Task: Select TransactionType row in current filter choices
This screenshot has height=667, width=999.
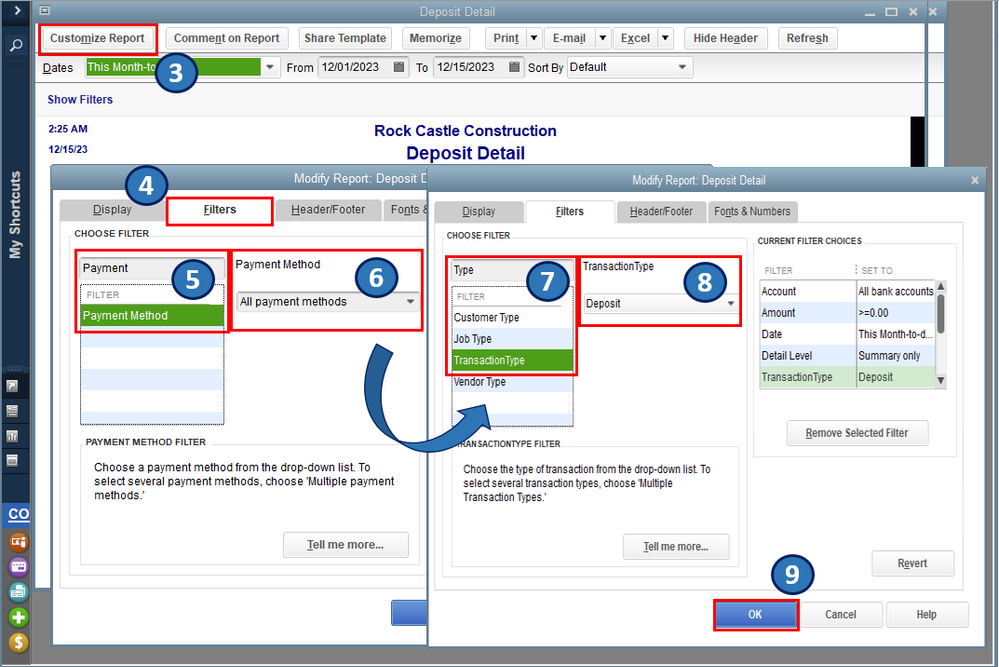Action: click(x=847, y=377)
